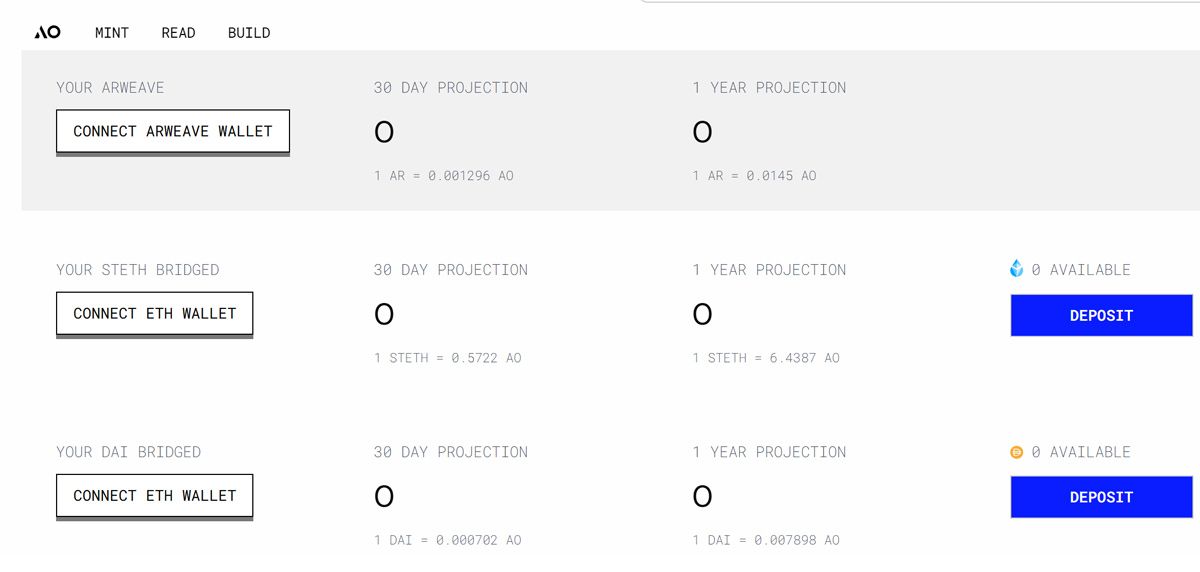The height and width of the screenshot is (572, 1200).
Task: Click Arweave 30 day projection value
Action: (384, 132)
